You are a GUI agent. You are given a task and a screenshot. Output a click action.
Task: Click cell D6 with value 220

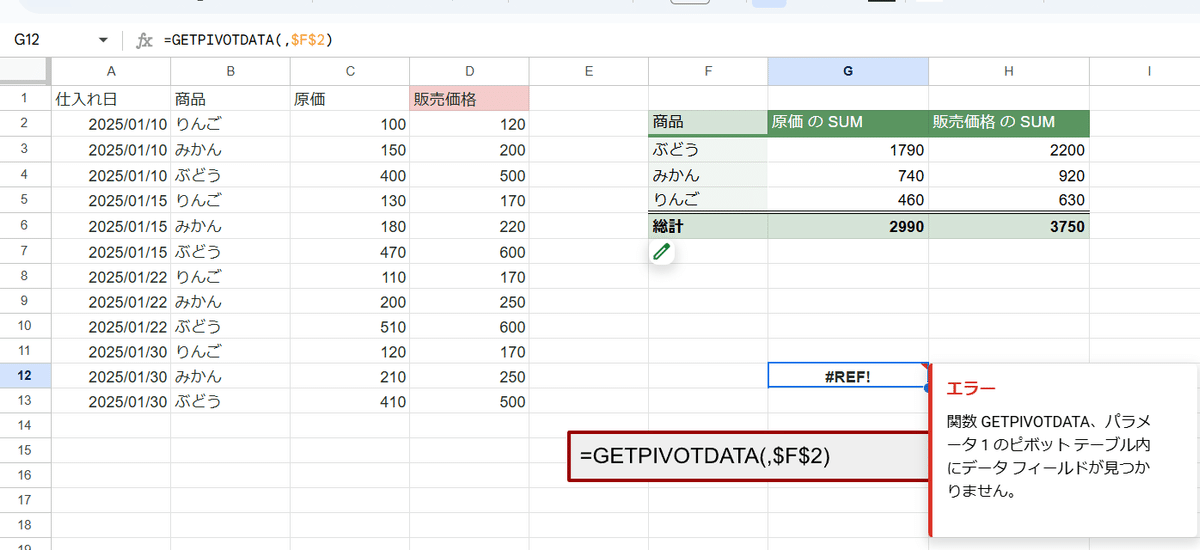click(x=469, y=226)
